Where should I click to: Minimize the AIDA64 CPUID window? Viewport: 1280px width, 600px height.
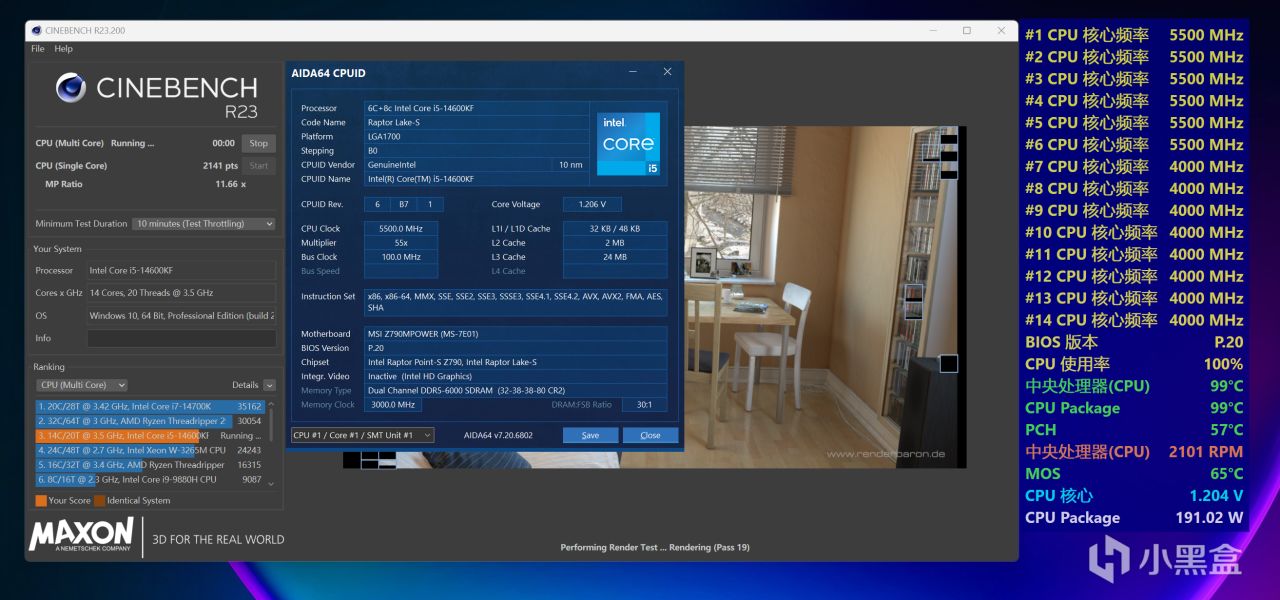pos(633,72)
